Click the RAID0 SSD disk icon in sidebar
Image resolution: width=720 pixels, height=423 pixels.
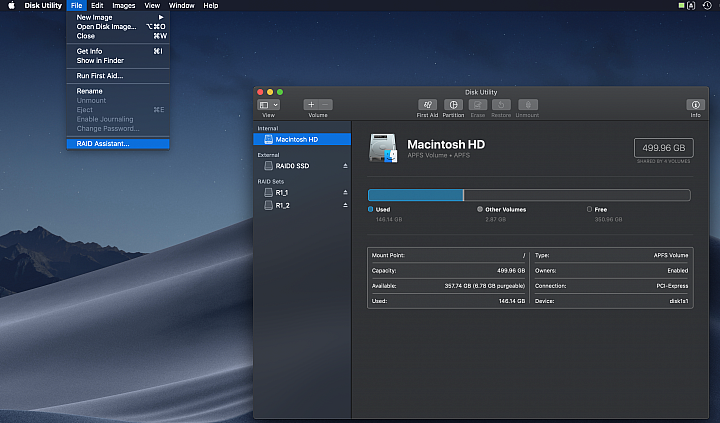pos(268,166)
